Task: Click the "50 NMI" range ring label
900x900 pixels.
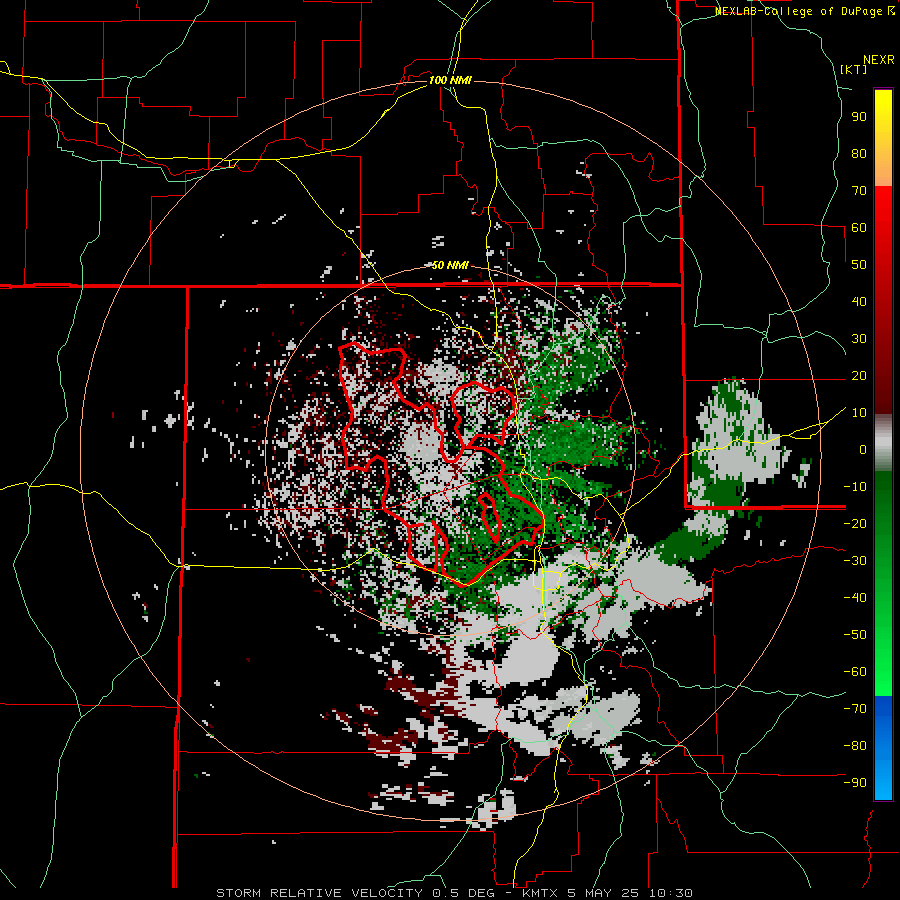Action: 450,265
